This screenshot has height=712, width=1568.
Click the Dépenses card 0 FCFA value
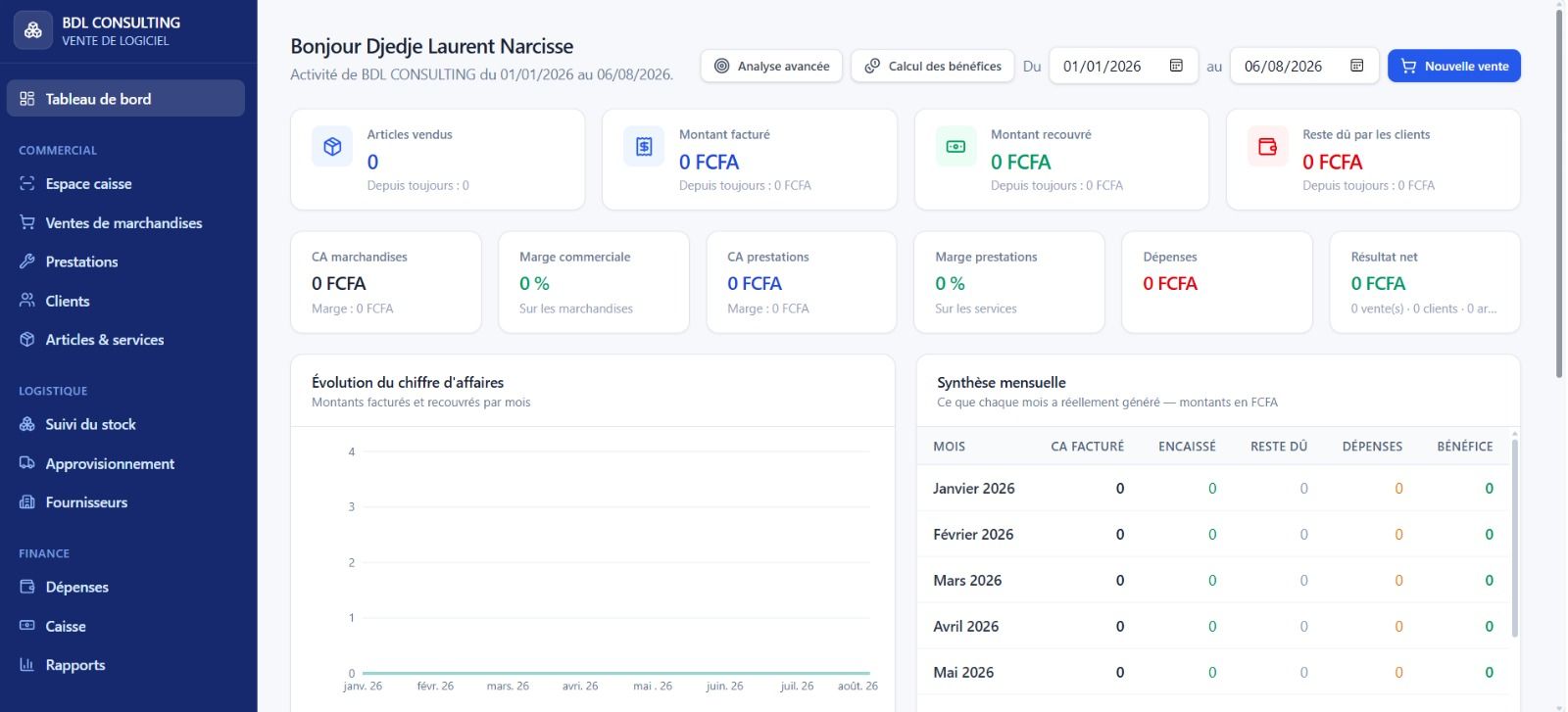(1170, 283)
